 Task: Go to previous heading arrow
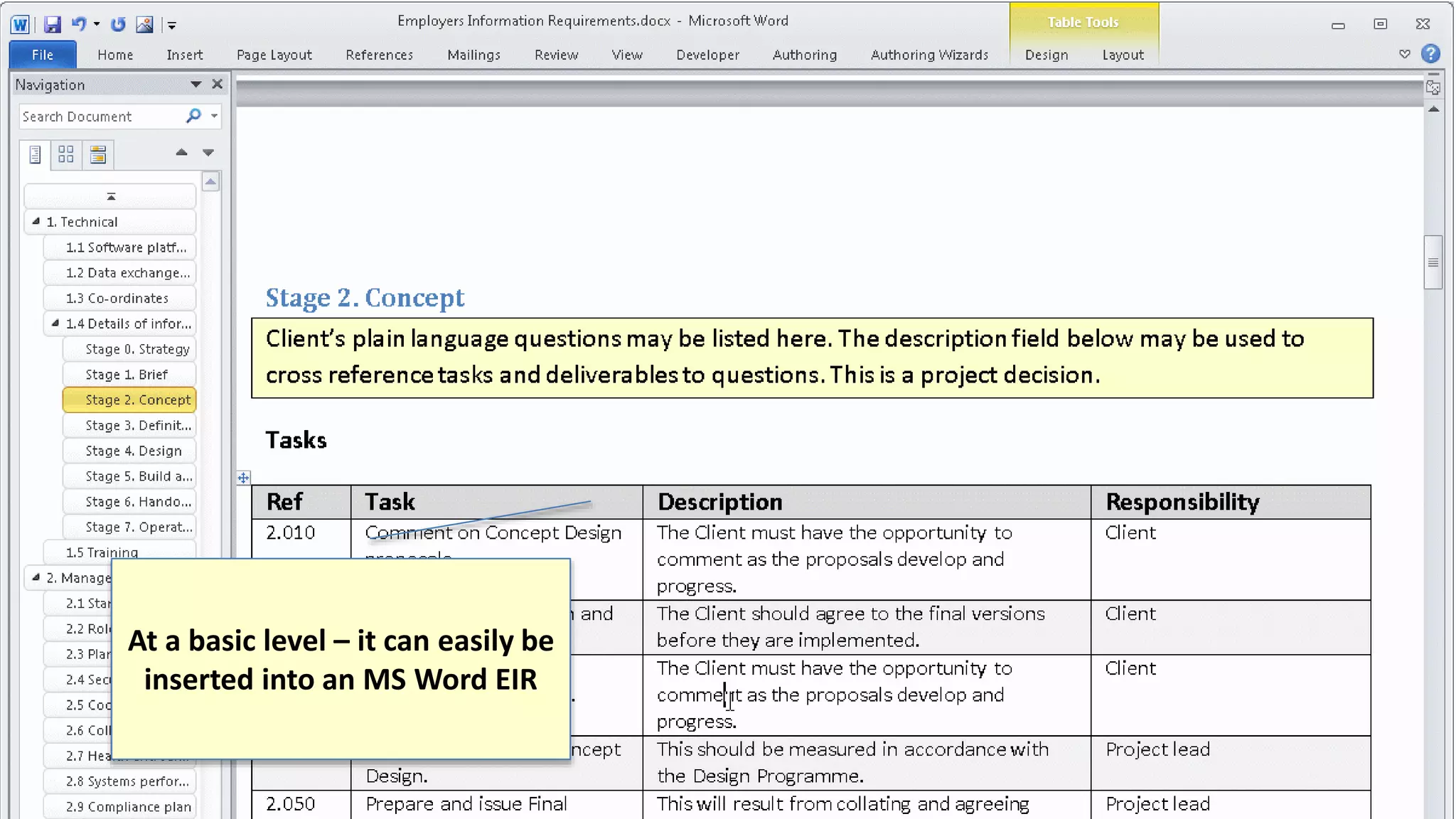181,152
